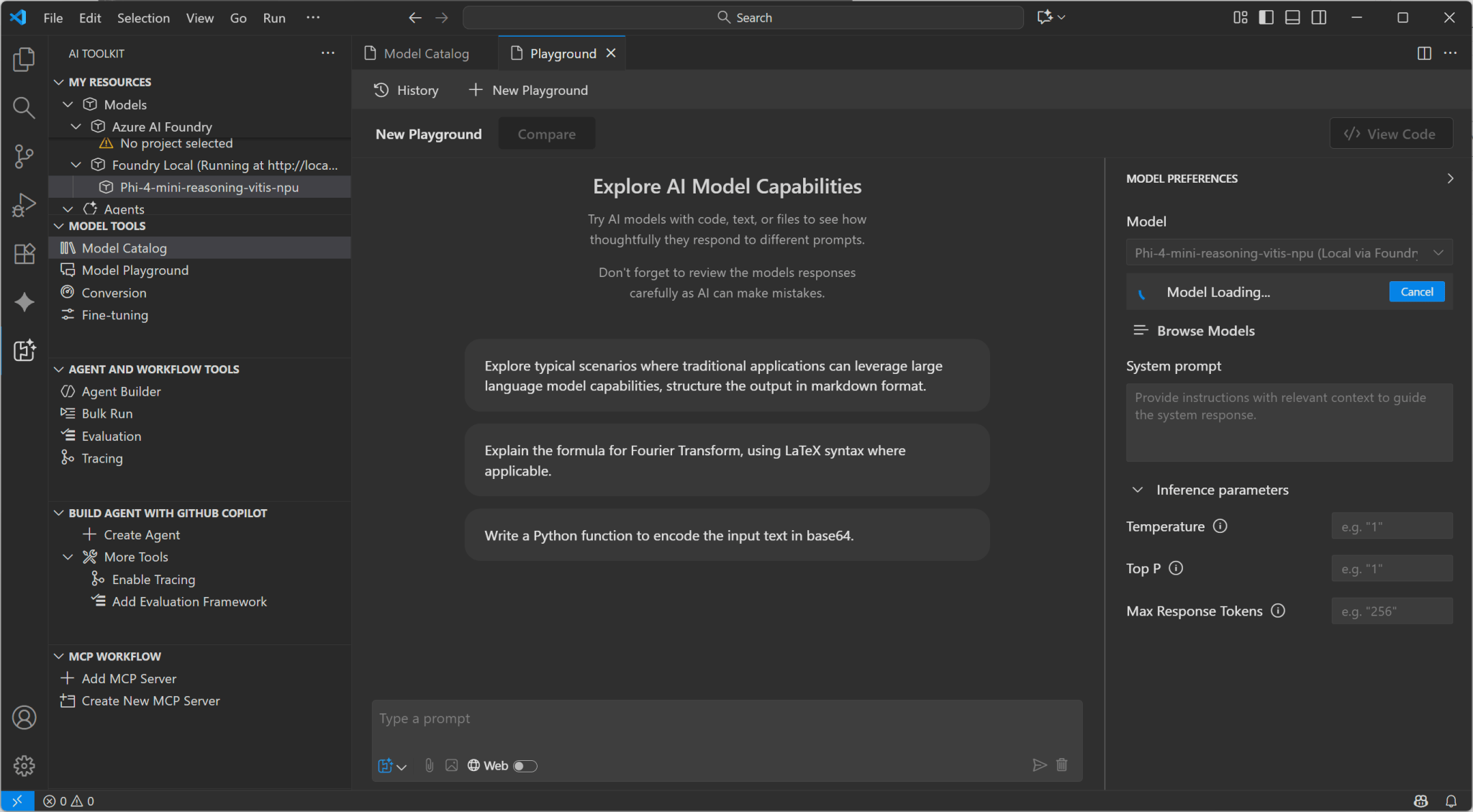Open Accounts menu in activity bar

(x=24, y=718)
